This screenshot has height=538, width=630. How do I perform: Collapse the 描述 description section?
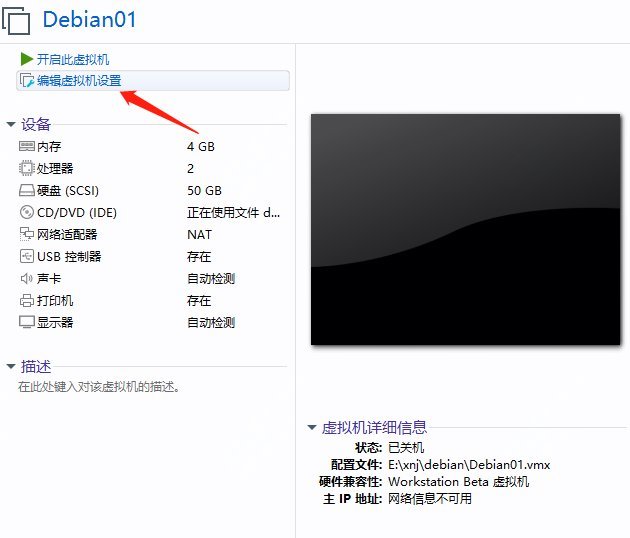(11, 367)
